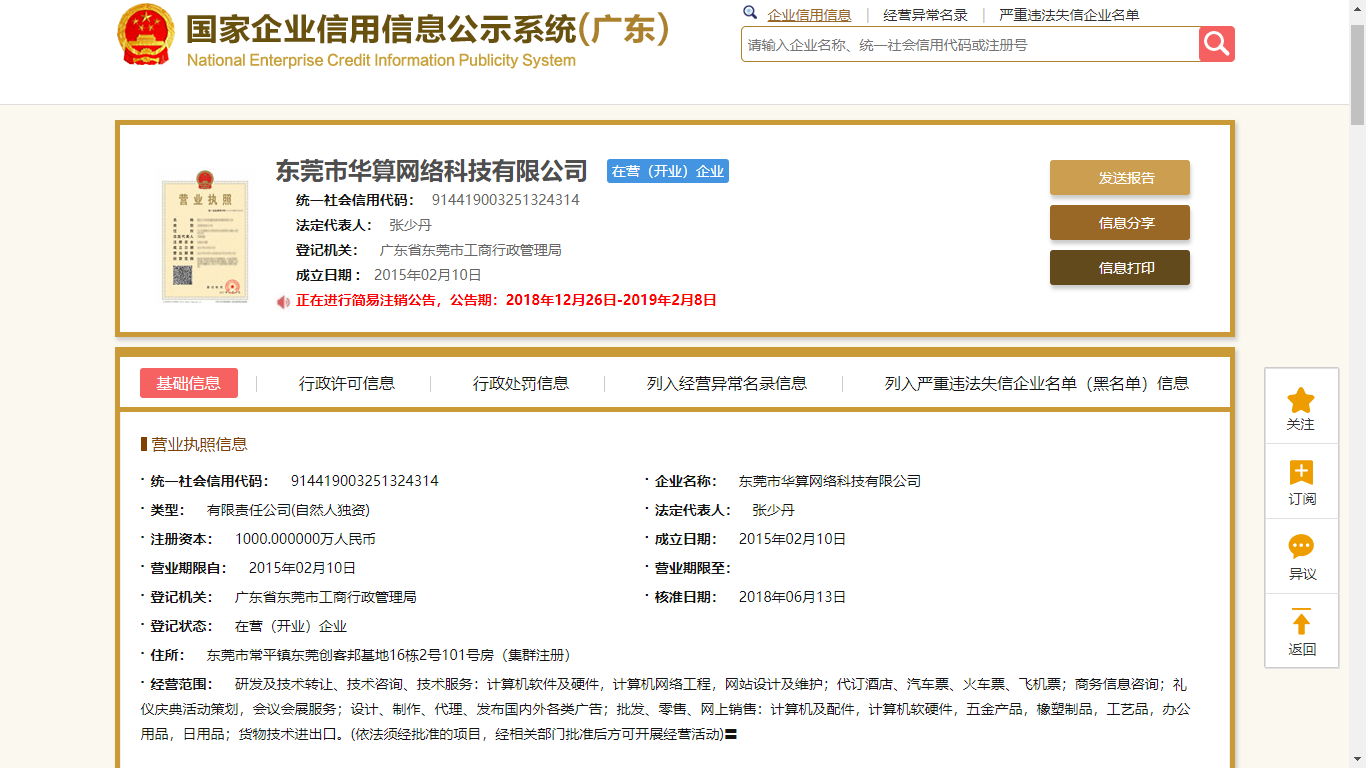Switch to the 基础信息 tab

pyautogui.click(x=189, y=383)
